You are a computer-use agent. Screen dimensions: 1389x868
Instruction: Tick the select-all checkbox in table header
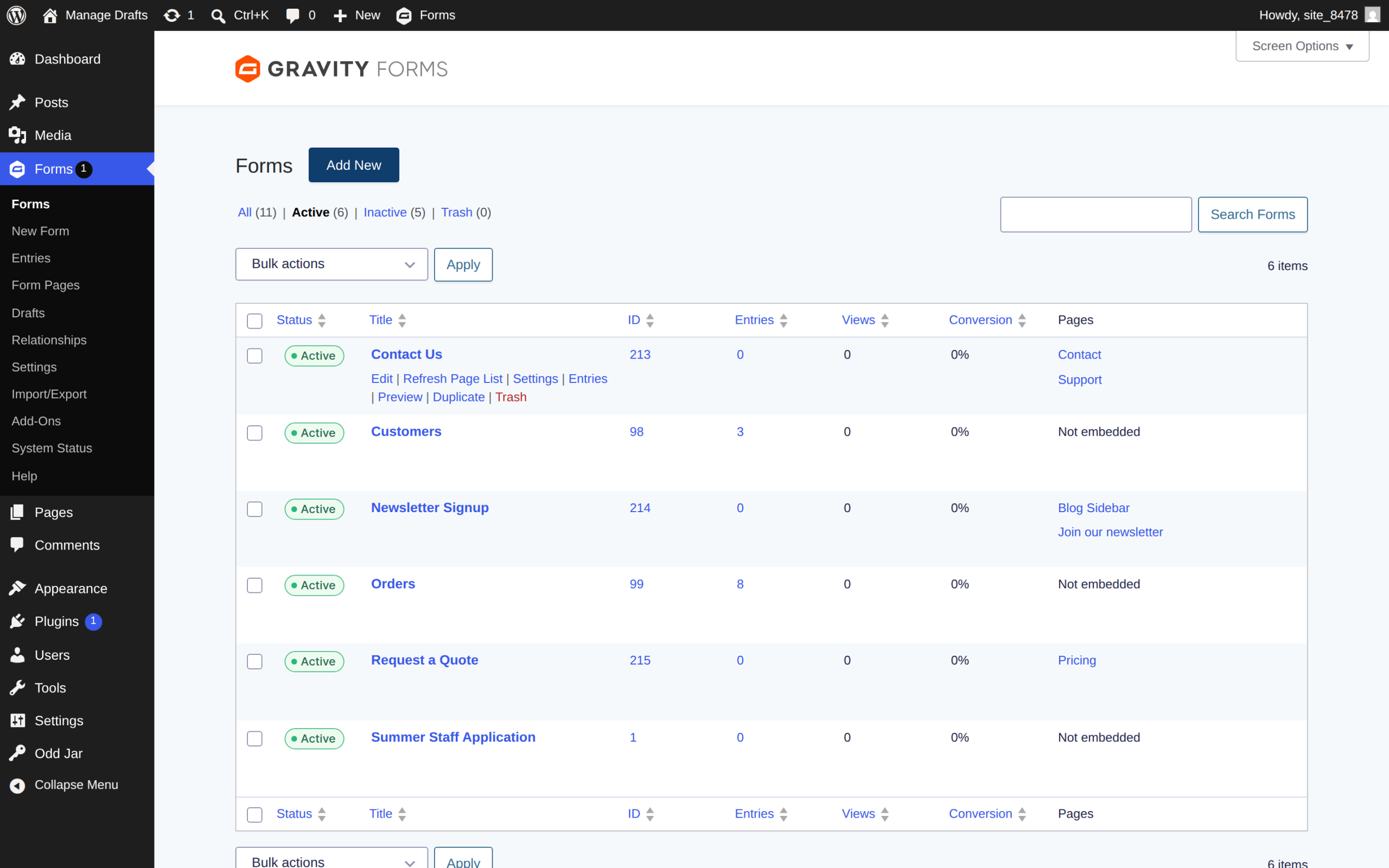255,321
